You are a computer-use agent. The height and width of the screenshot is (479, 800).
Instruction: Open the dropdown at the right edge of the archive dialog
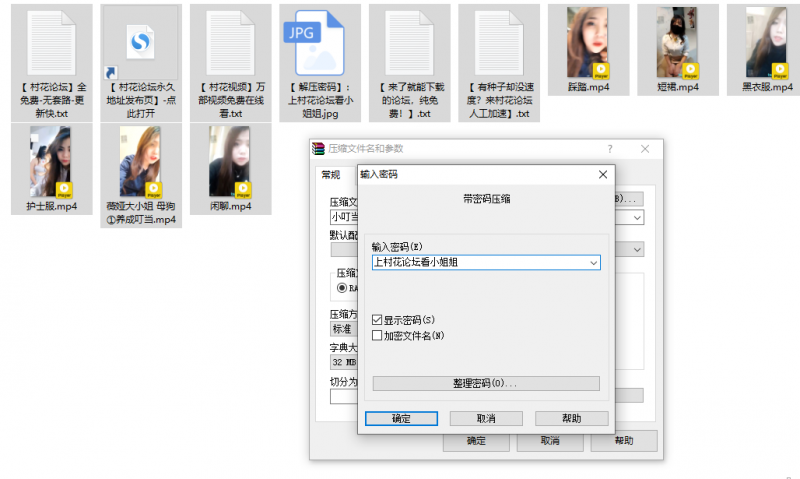[636, 216]
